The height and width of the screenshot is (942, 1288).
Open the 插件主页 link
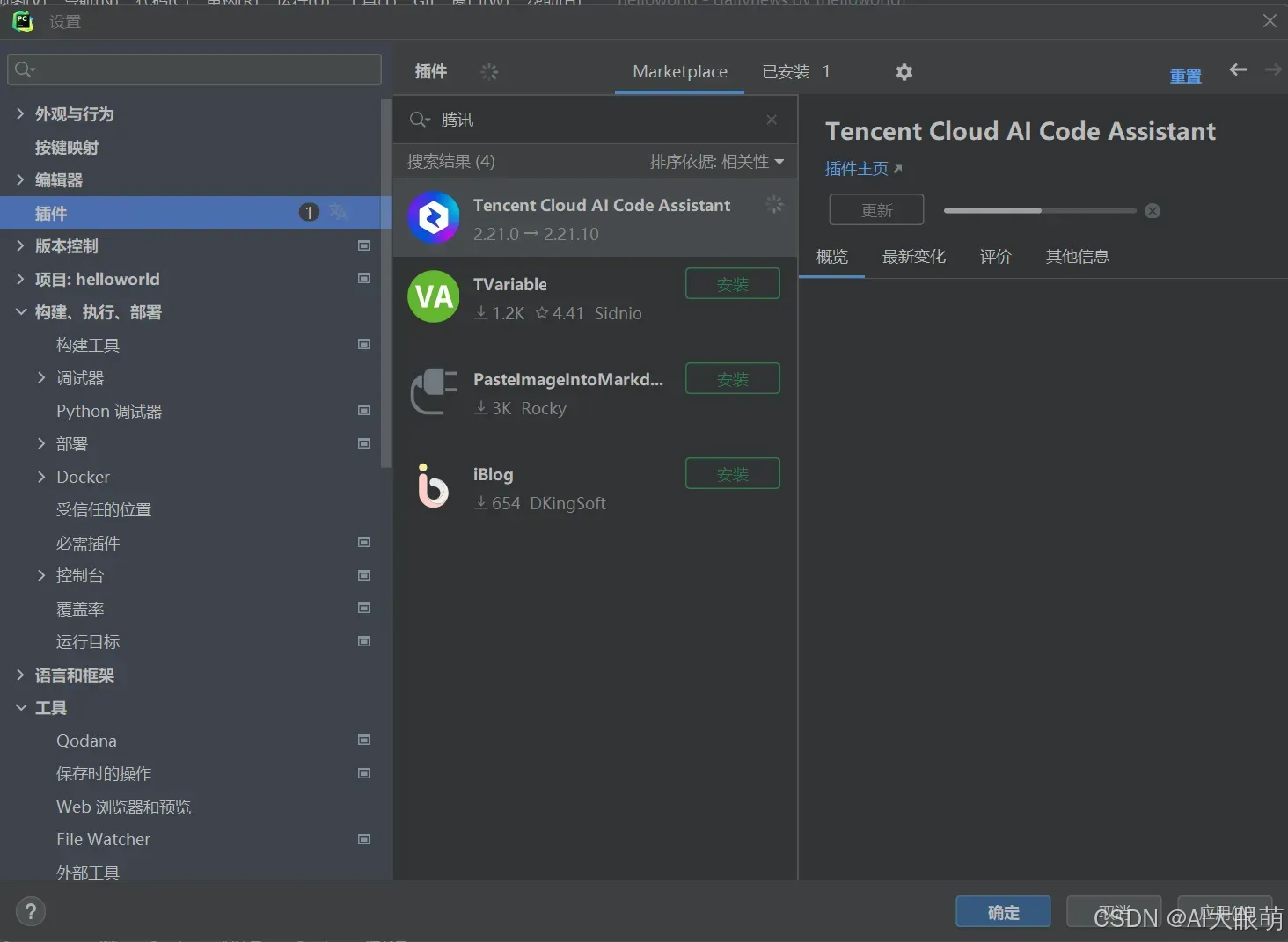[x=863, y=169]
